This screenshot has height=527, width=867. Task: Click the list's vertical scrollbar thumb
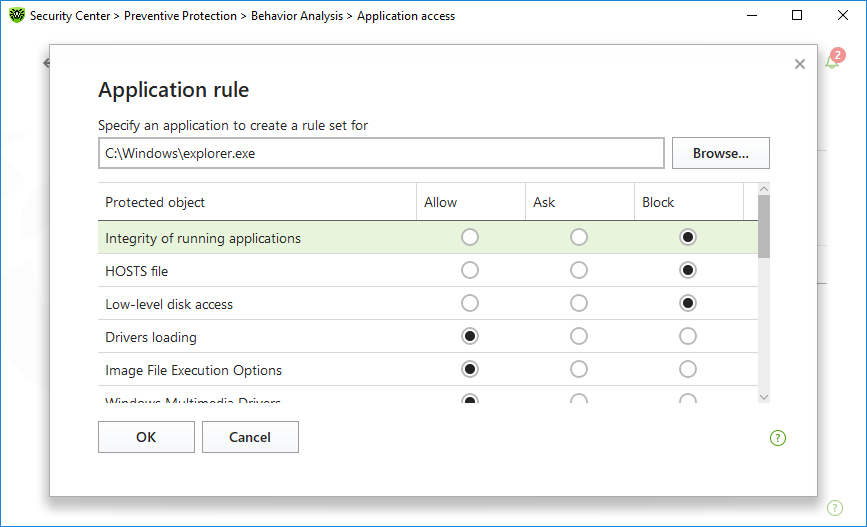point(764,227)
